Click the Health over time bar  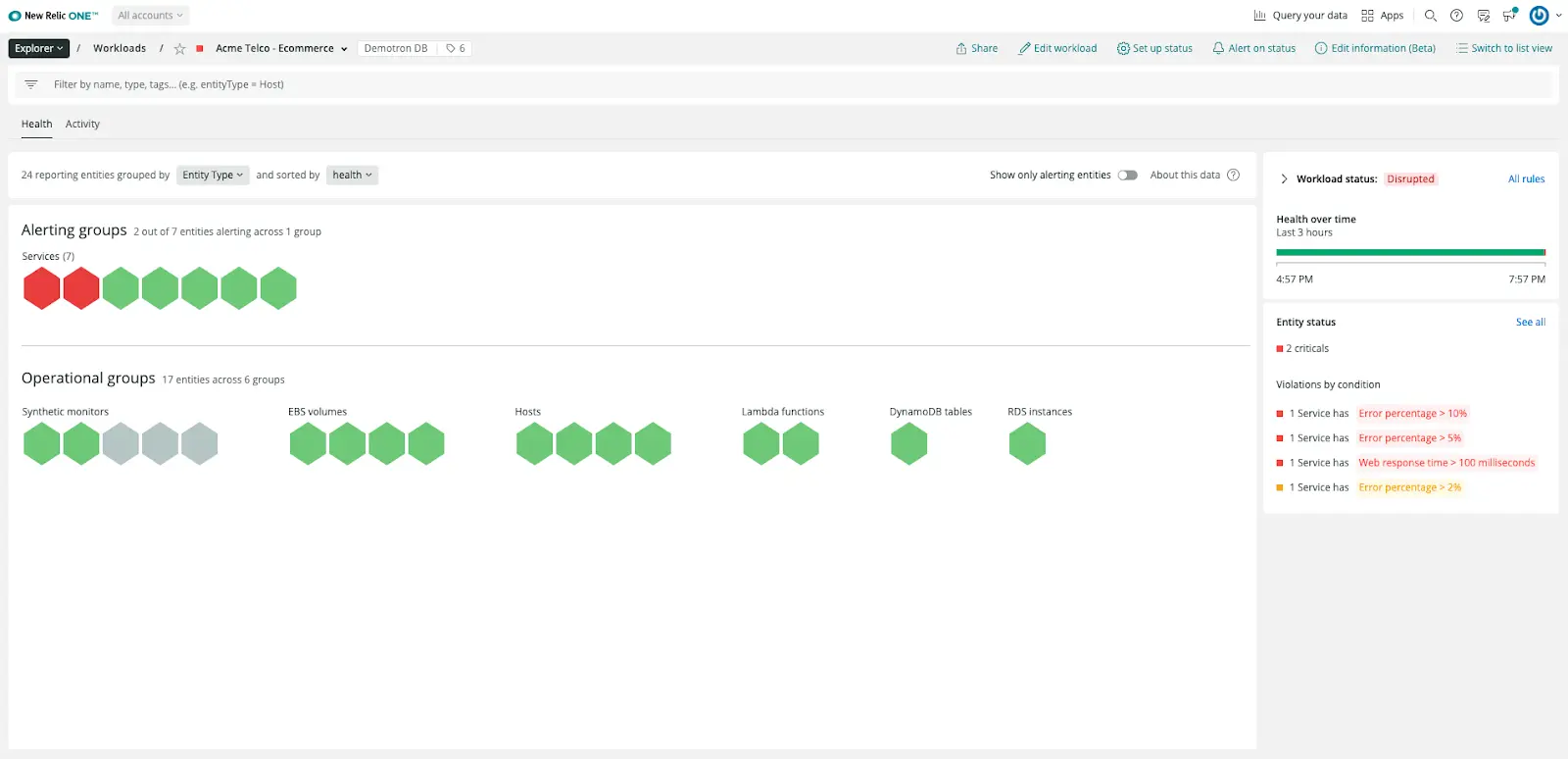tap(1410, 252)
